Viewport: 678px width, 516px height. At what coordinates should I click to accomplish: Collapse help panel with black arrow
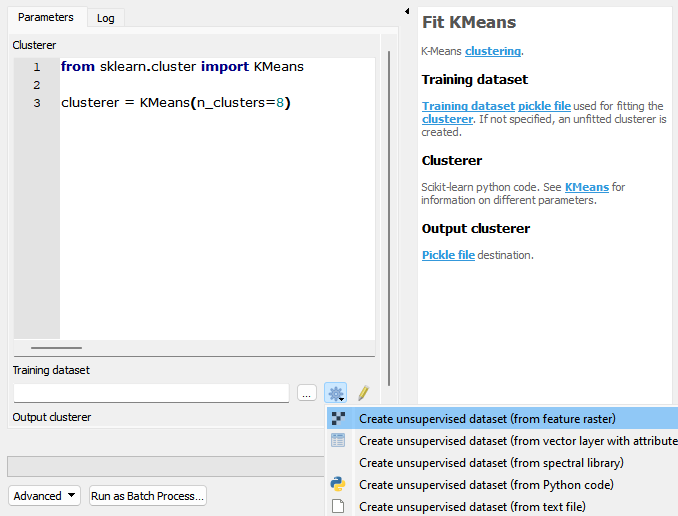[x=407, y=11]
